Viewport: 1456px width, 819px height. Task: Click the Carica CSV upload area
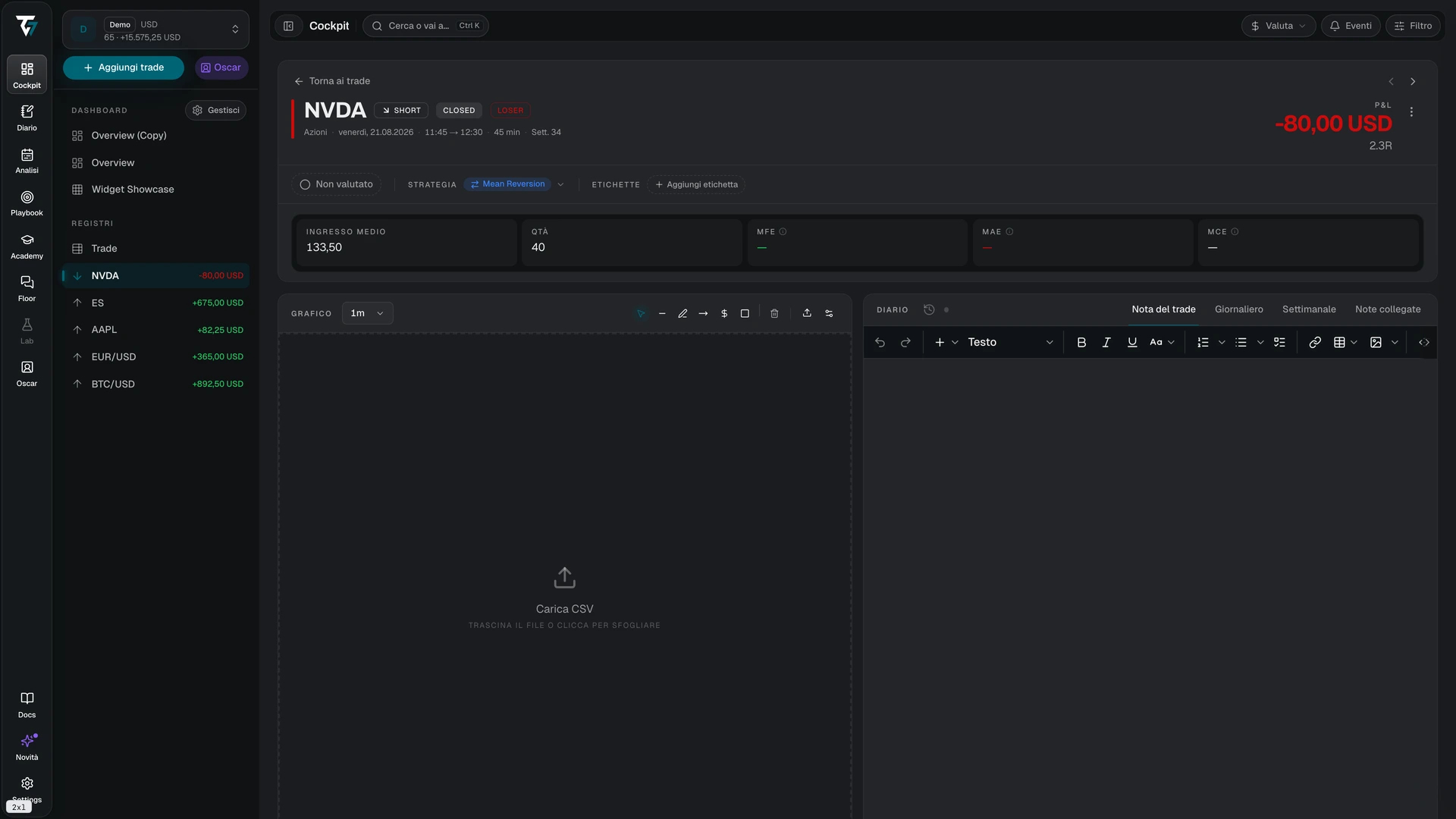click(x=564, y=598)
